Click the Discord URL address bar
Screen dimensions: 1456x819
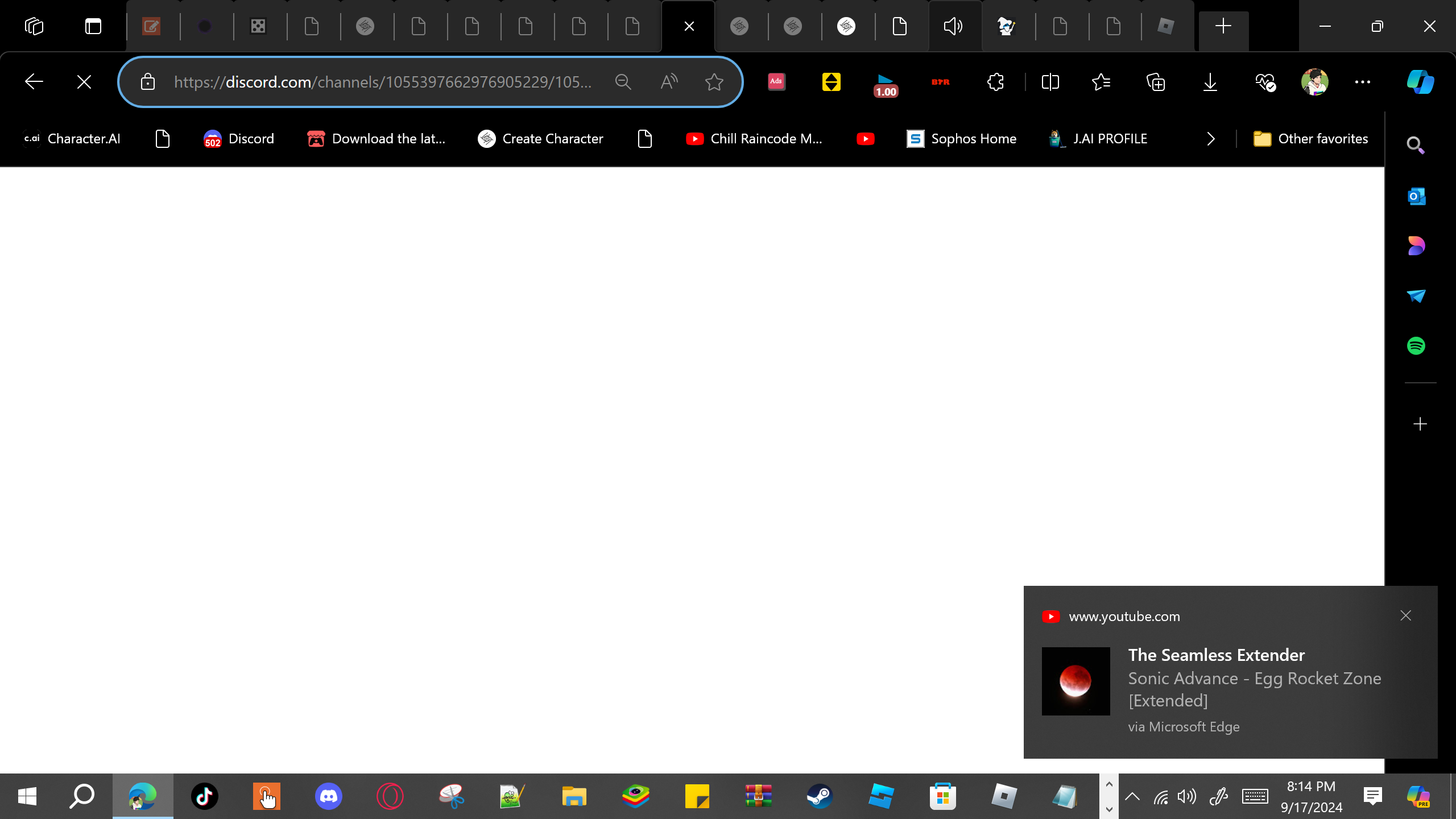coord(382,82)
